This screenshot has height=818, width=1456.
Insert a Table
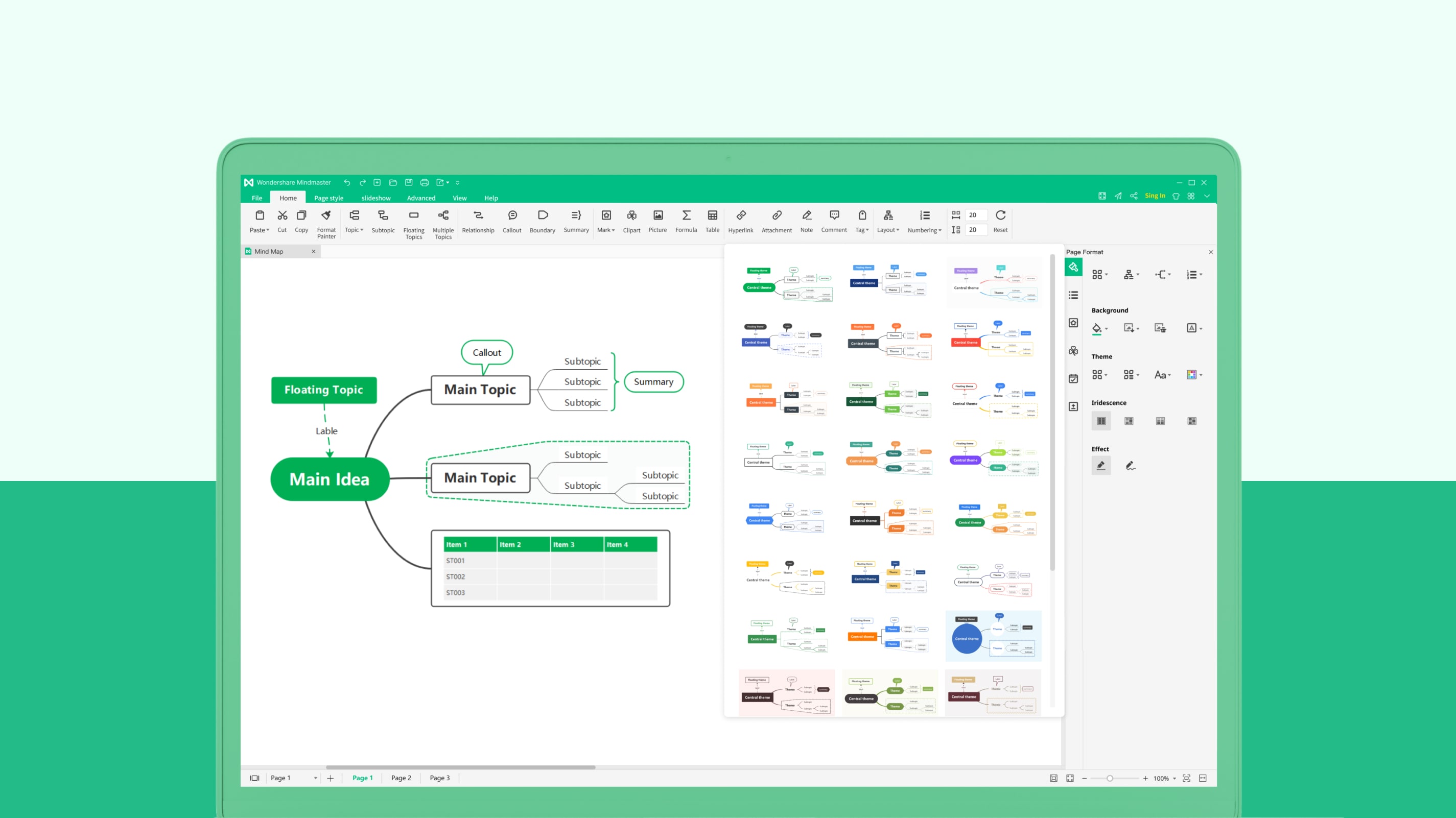(x=712, y=221)
